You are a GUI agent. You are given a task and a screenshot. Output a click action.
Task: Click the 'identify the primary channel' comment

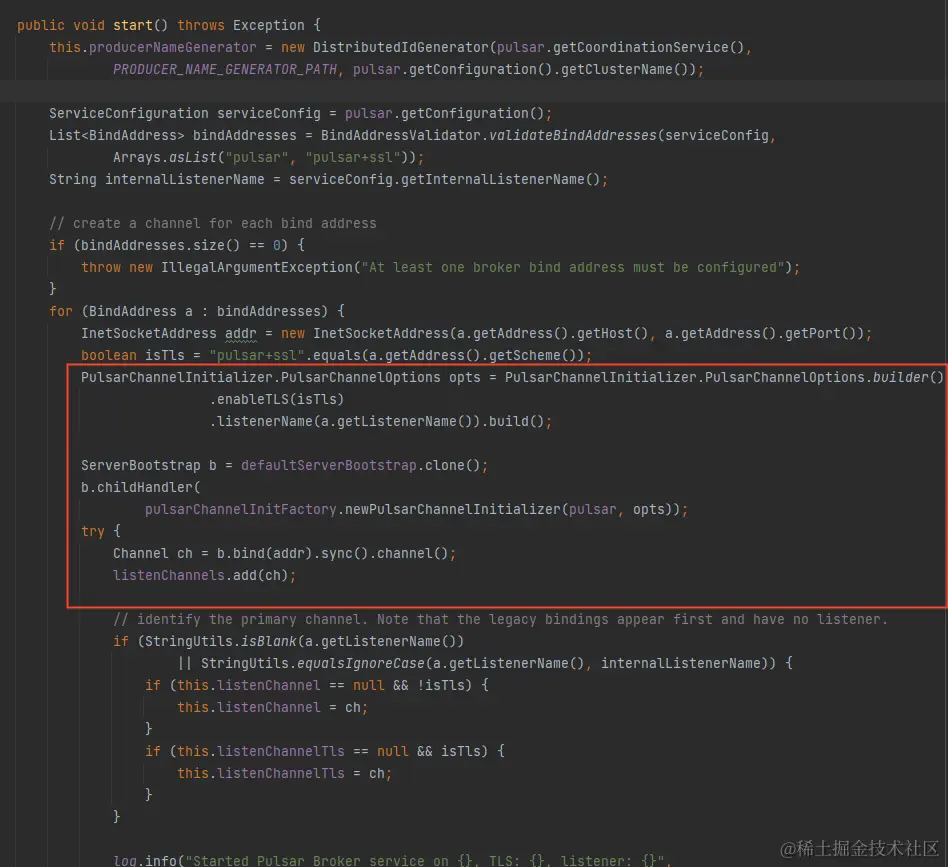click(500, 620)
